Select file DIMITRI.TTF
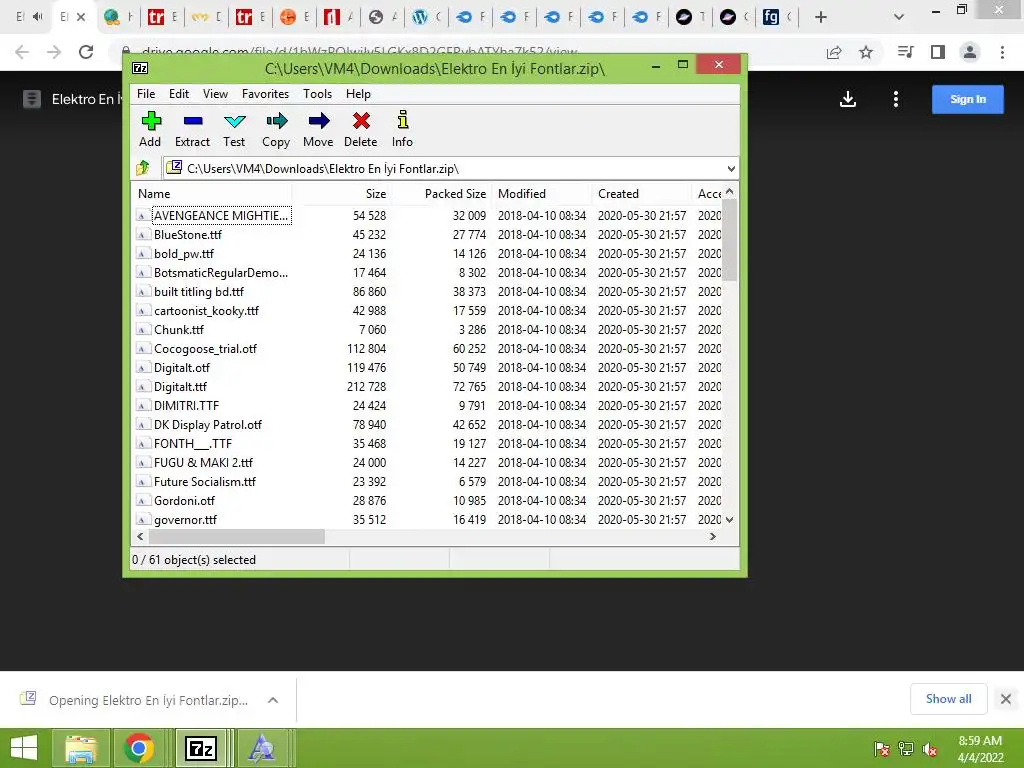1024x768 pixels. point(186,405)
